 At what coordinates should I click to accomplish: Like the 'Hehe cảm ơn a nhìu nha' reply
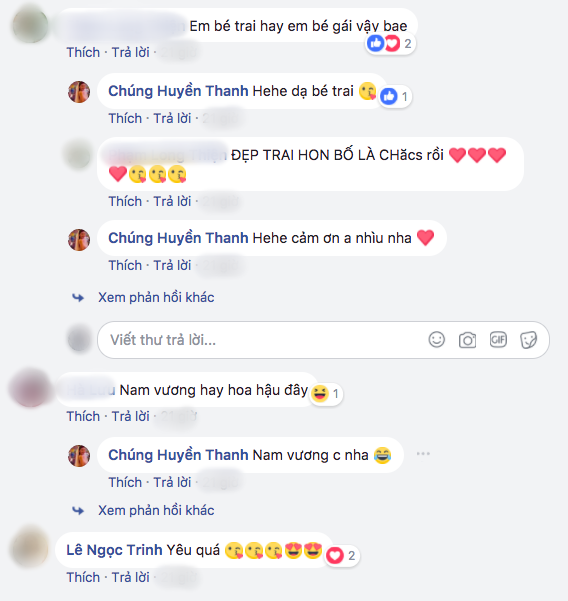[125, 265]
